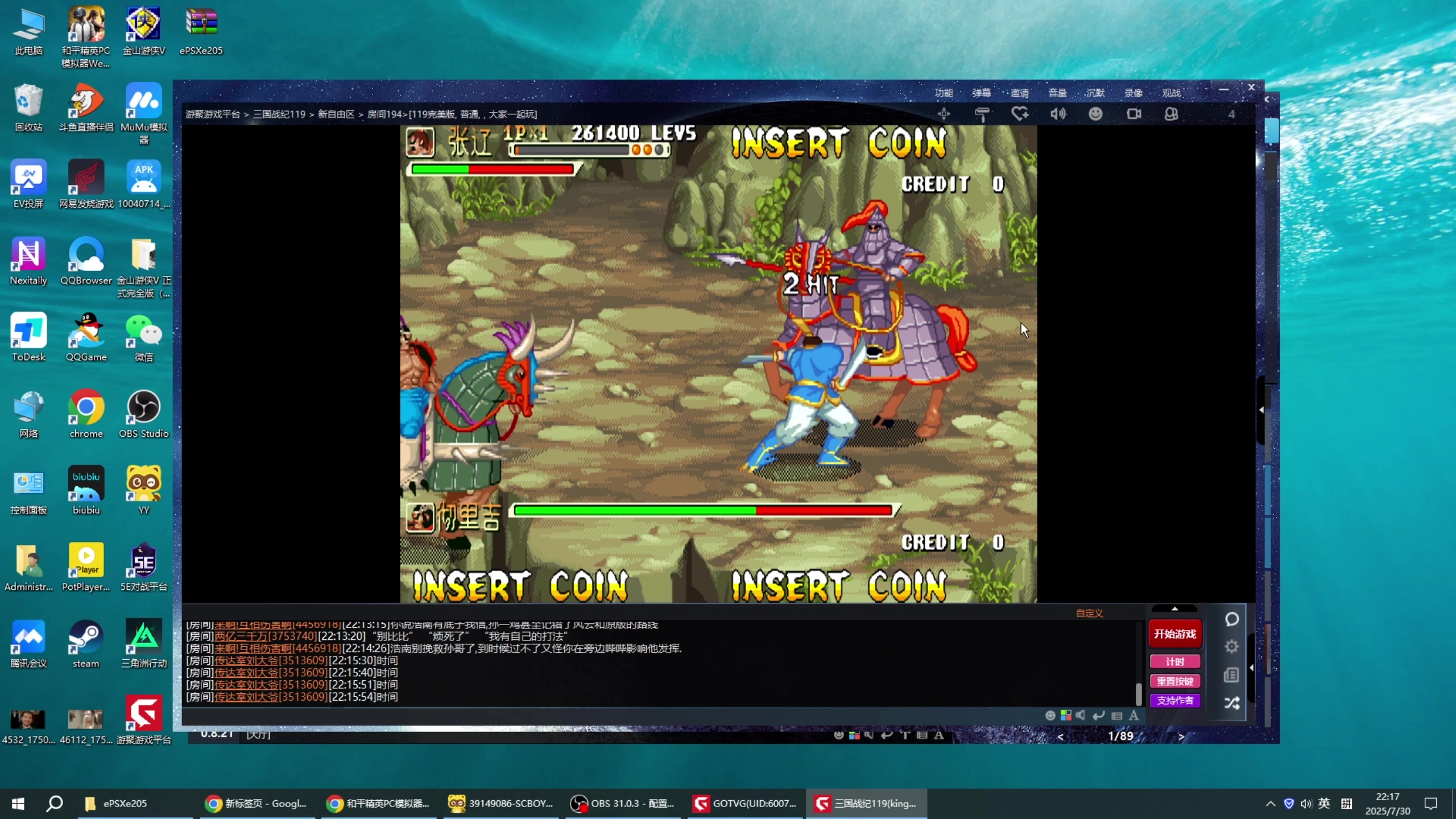Click the return arrow icon in chat bar
The image size is (1456, 819).
coord(1099,715)
